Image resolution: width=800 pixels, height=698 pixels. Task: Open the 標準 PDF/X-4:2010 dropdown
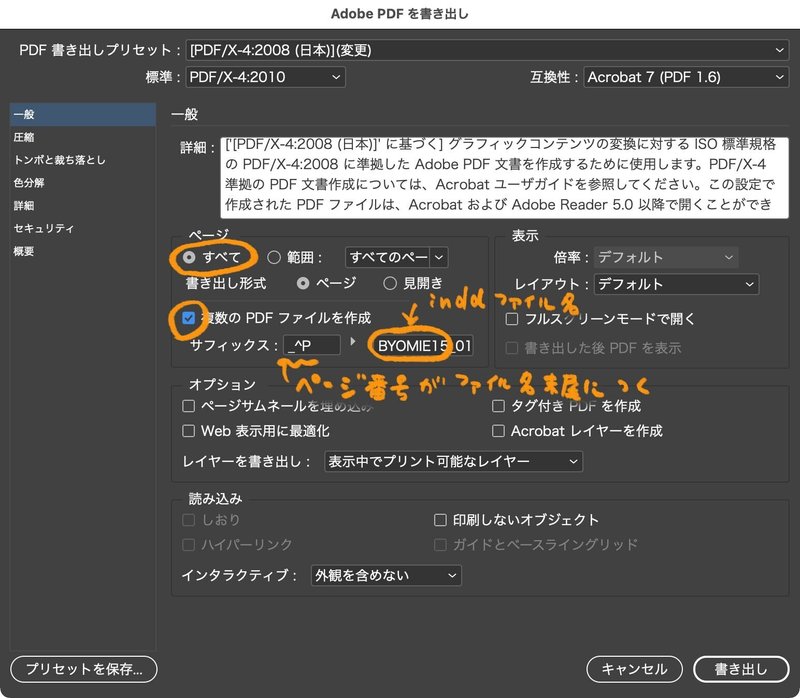coord(265,77)
